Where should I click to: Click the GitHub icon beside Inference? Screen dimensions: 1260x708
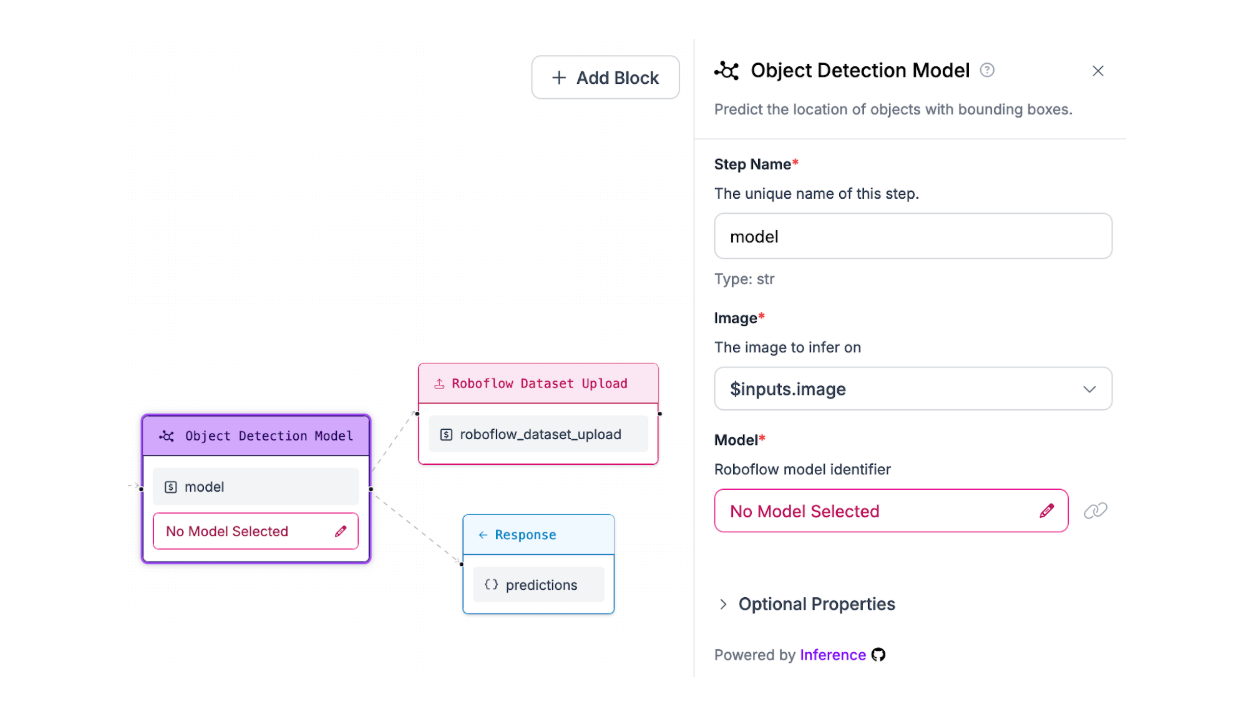tap(879, 655)
